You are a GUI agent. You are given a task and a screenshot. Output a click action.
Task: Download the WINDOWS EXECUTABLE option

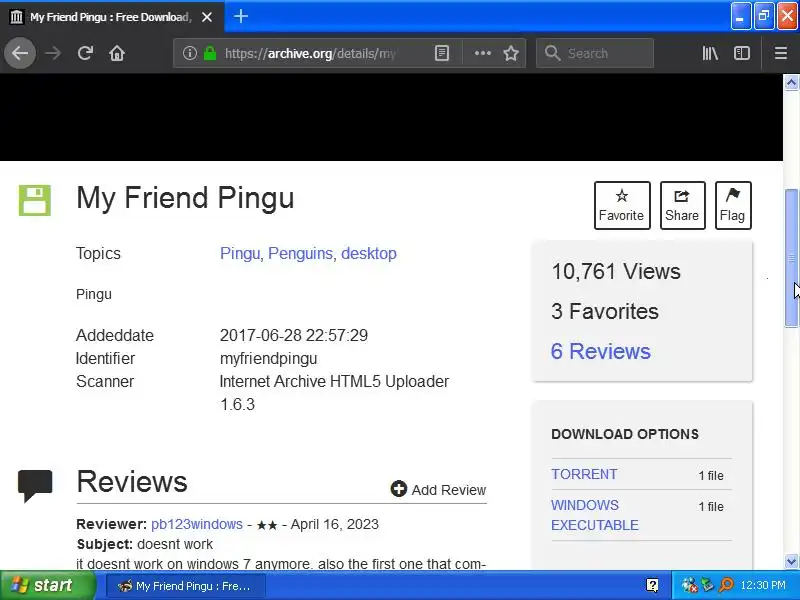pos(595,515)
